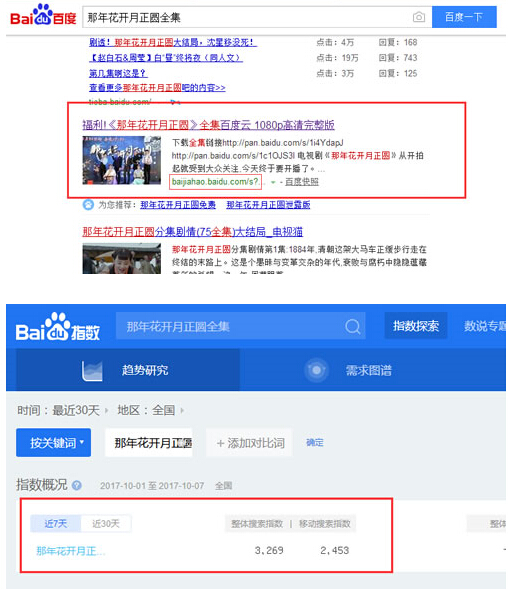Click 回复：743 stat text

(398, 58)
